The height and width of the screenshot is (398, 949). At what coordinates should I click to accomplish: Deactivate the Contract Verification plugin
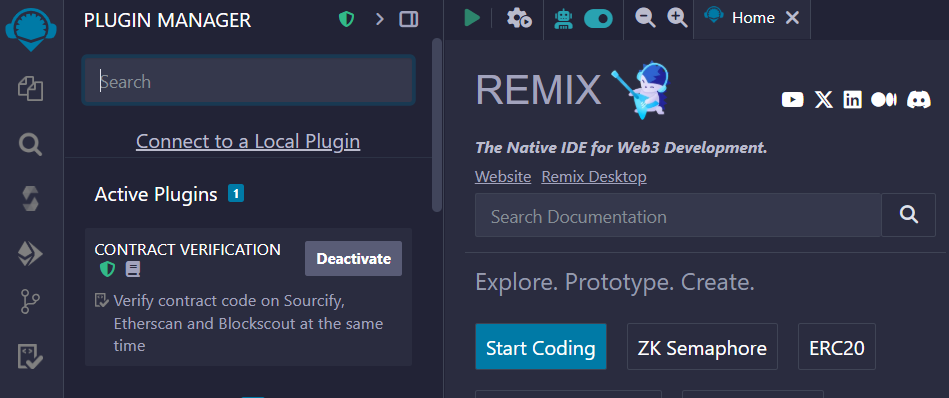tap(353, 259)
